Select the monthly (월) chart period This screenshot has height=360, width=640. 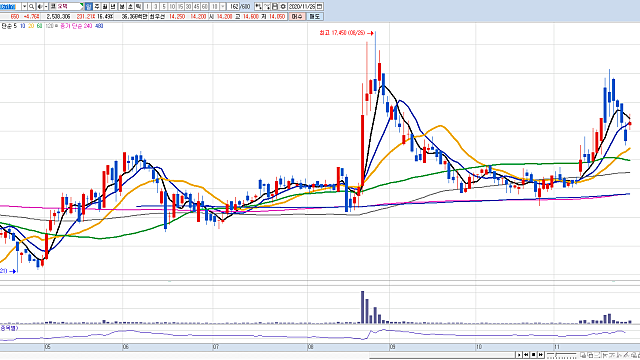104,7
